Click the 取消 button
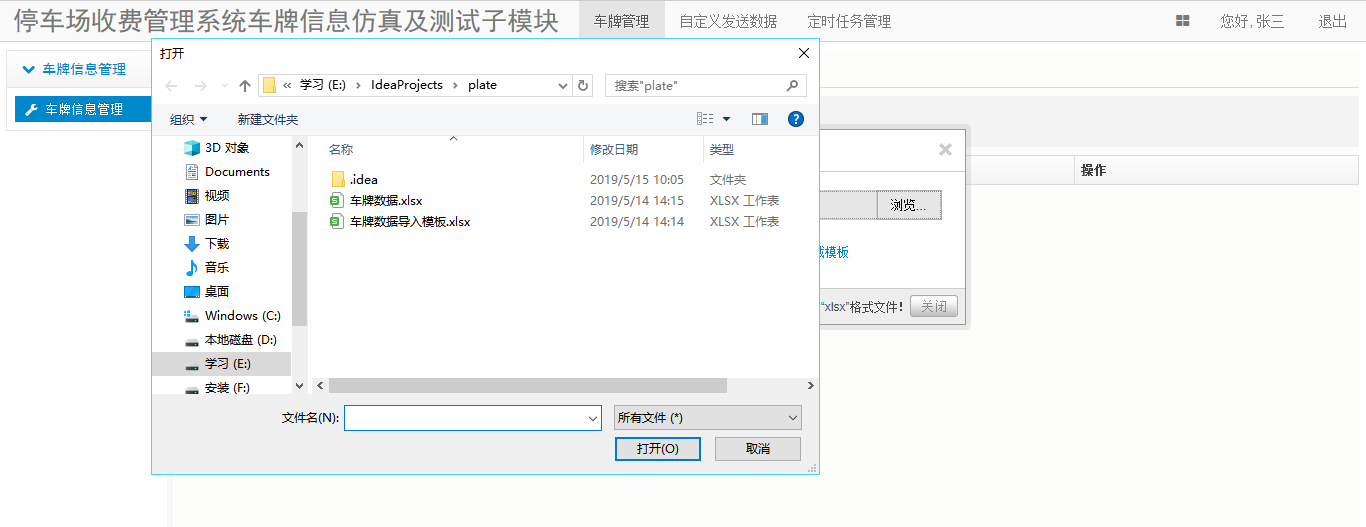The height and width of the screenshot is (527, 1366). point(758,449)
